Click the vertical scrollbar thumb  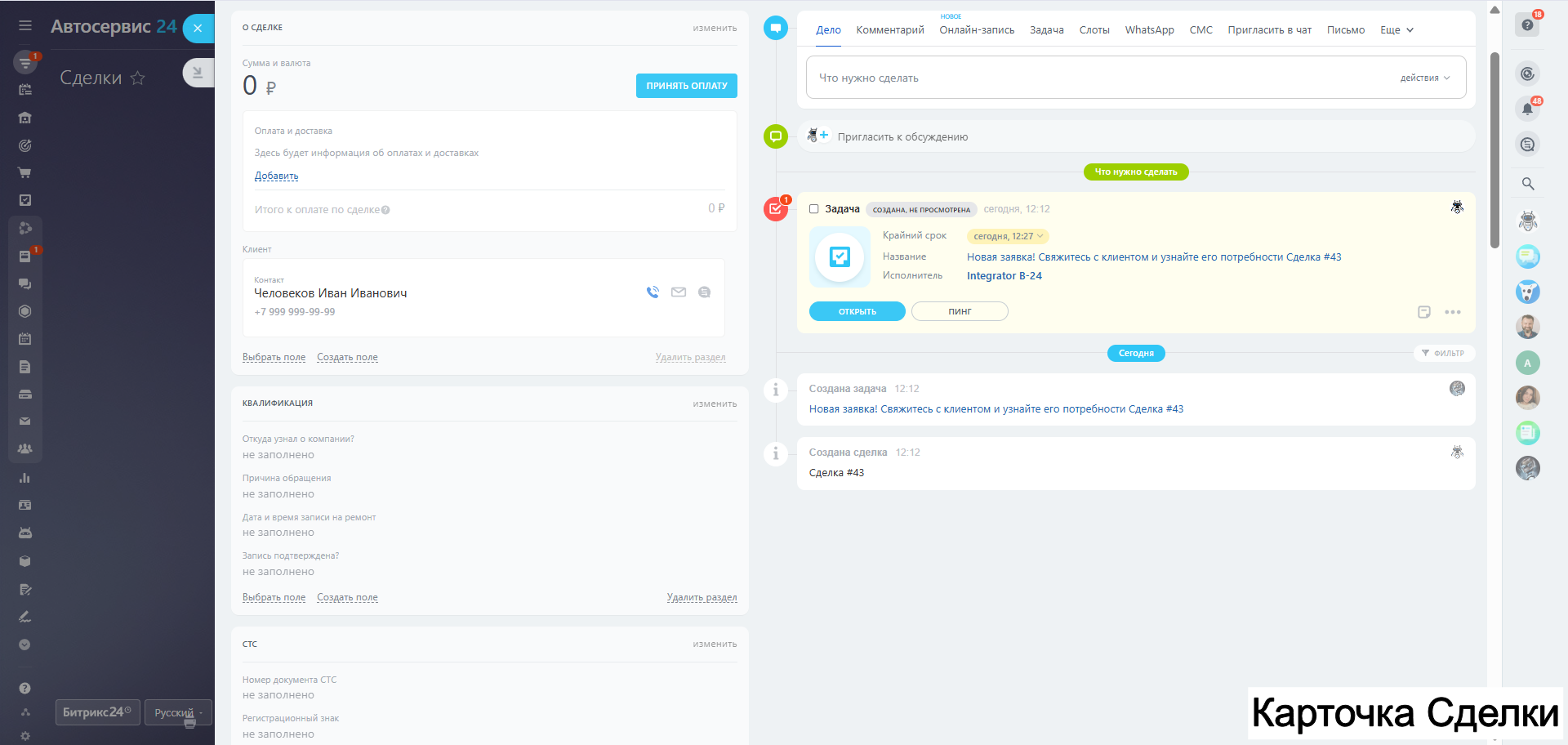1494,149
